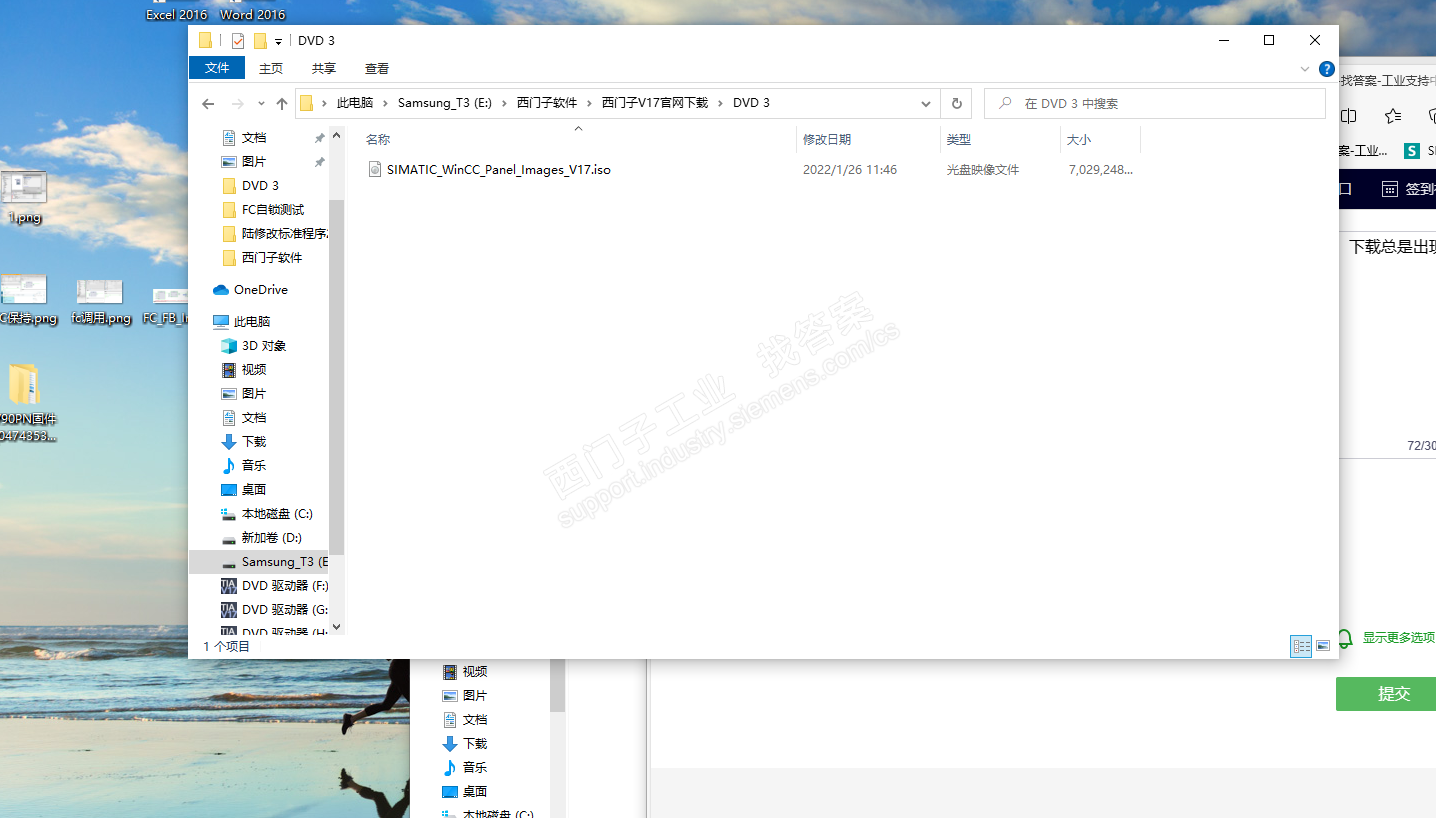Click the Excel 2016 desktop shortcut label
The image size is (1436, 818).
[x=176, y=14]
